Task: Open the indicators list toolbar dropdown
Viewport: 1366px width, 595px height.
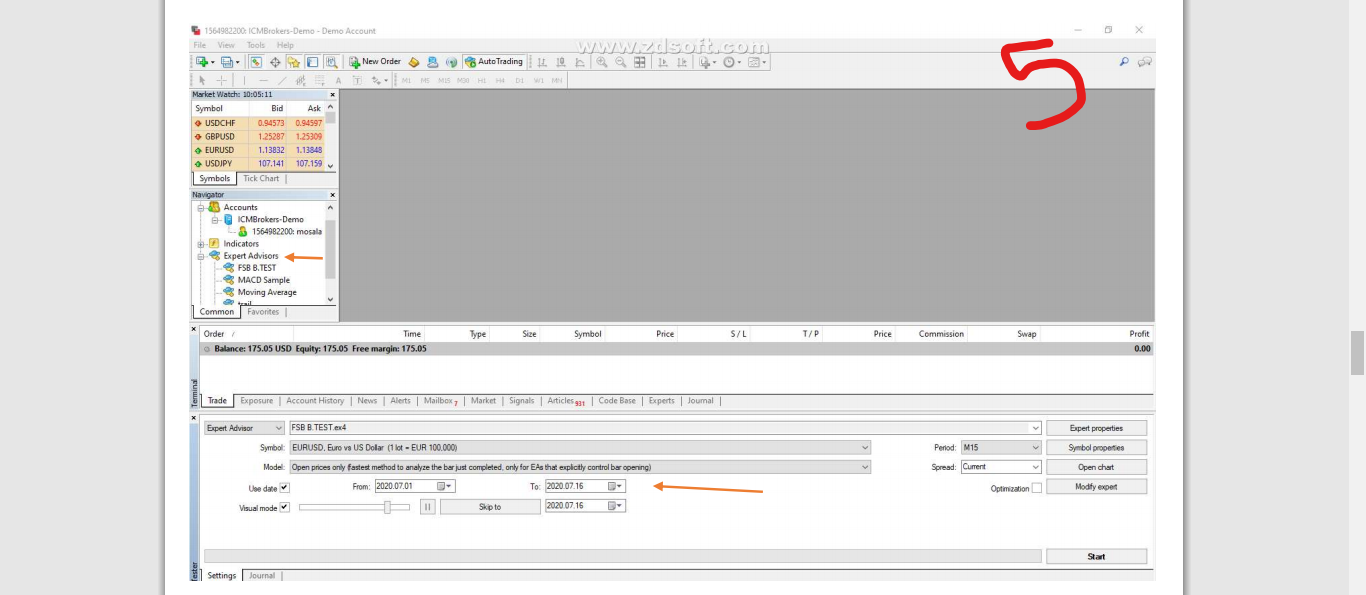Action: click(x=707, y=62)
